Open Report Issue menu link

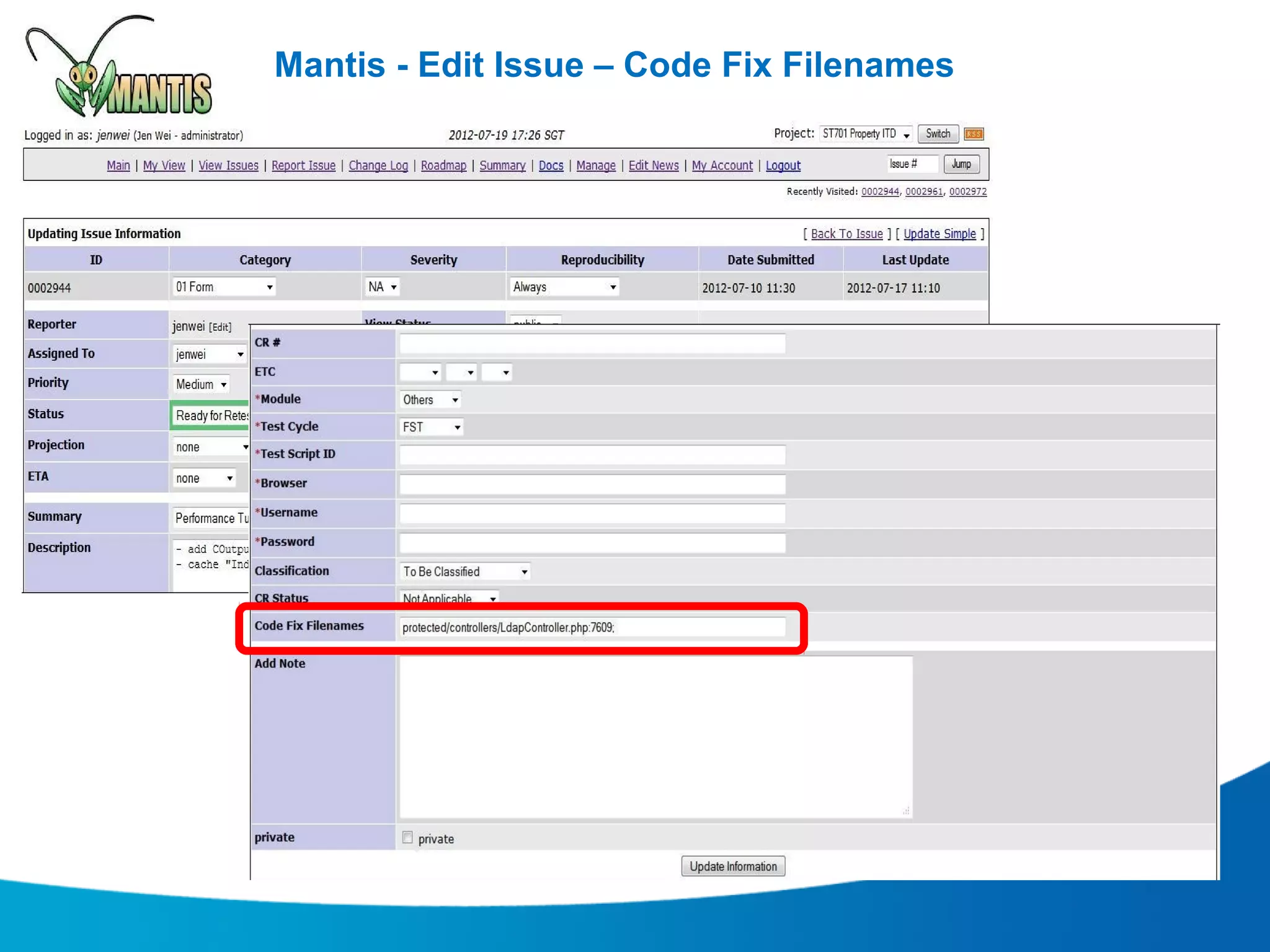pyautogui.click(x=303, y=165)
